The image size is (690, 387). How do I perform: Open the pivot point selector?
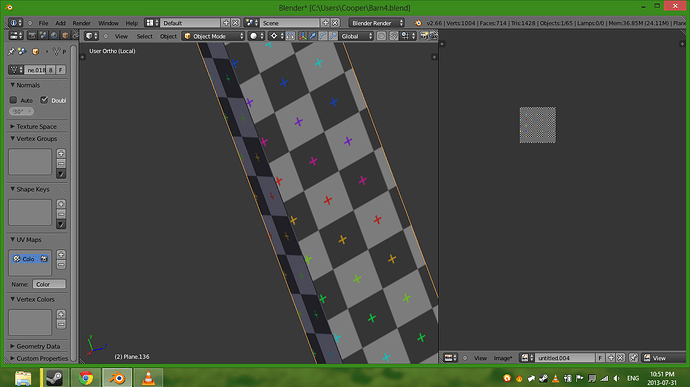tap(277, 36)
